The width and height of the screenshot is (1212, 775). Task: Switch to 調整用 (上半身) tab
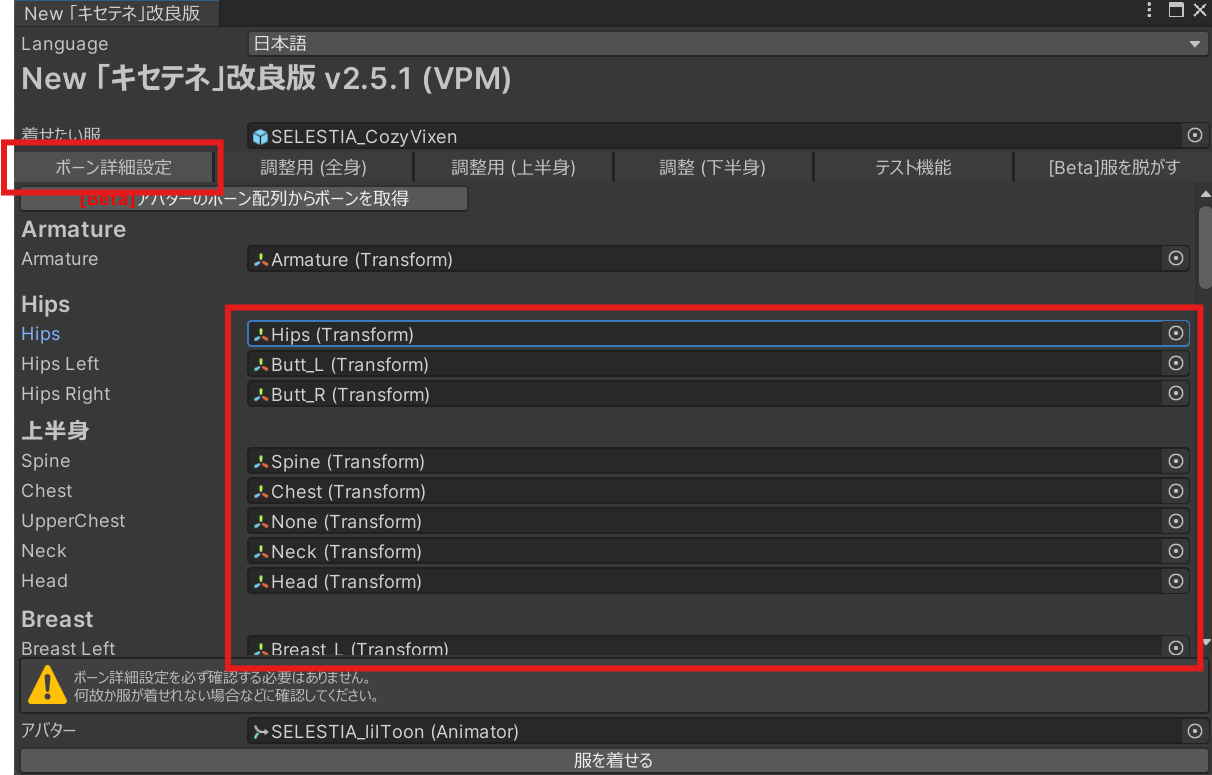pos(513,167)
